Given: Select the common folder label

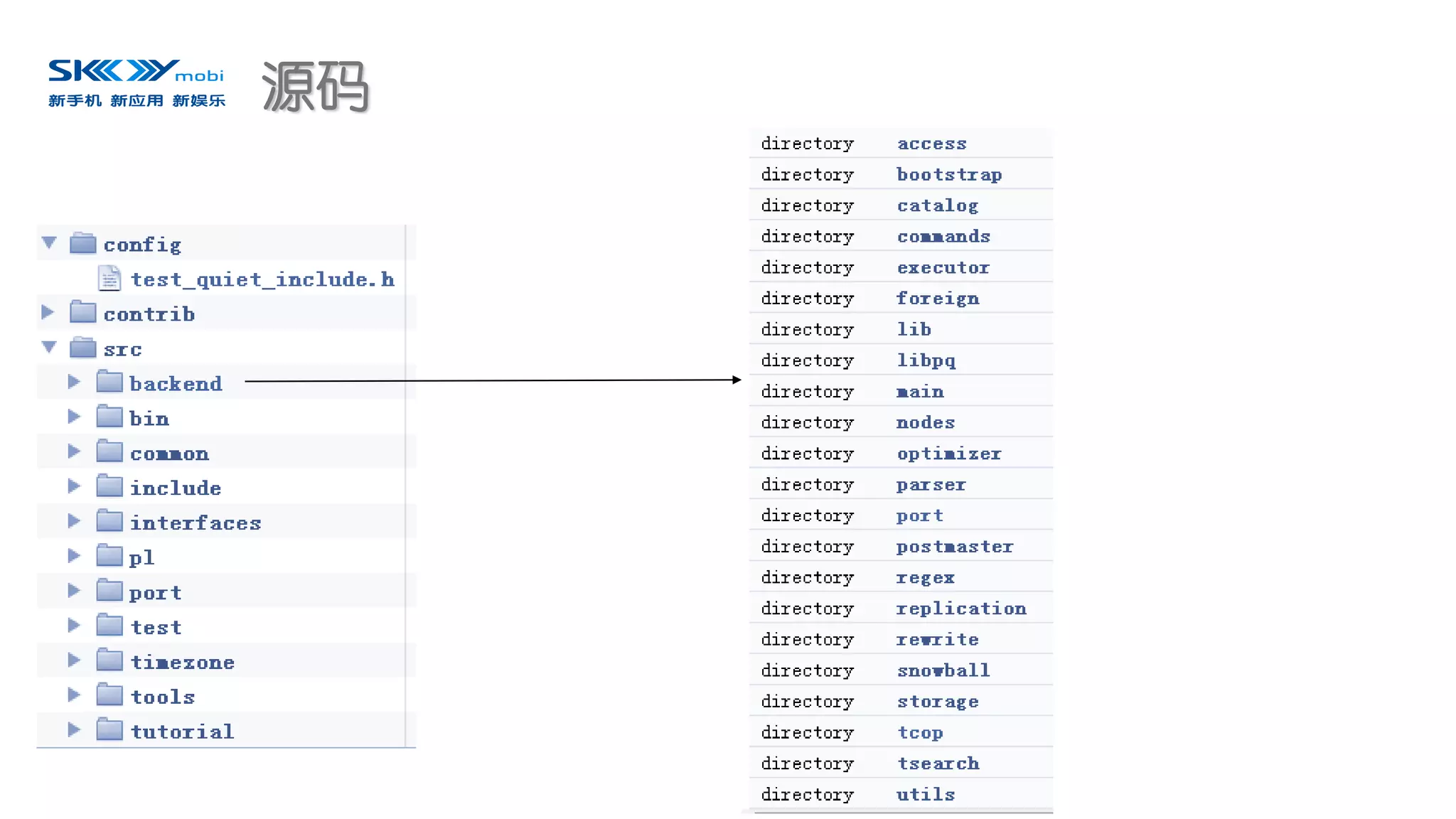Looking at the screenshot, I should [x=169, y=454].
